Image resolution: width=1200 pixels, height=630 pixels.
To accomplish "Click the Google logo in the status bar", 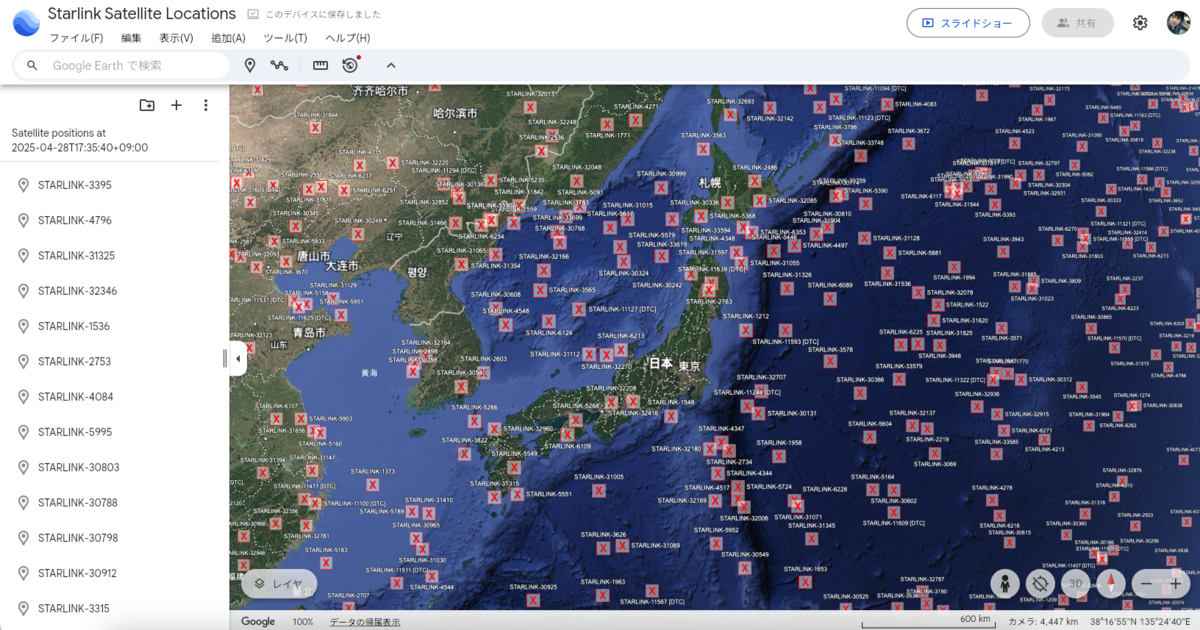I will (258, 621).
